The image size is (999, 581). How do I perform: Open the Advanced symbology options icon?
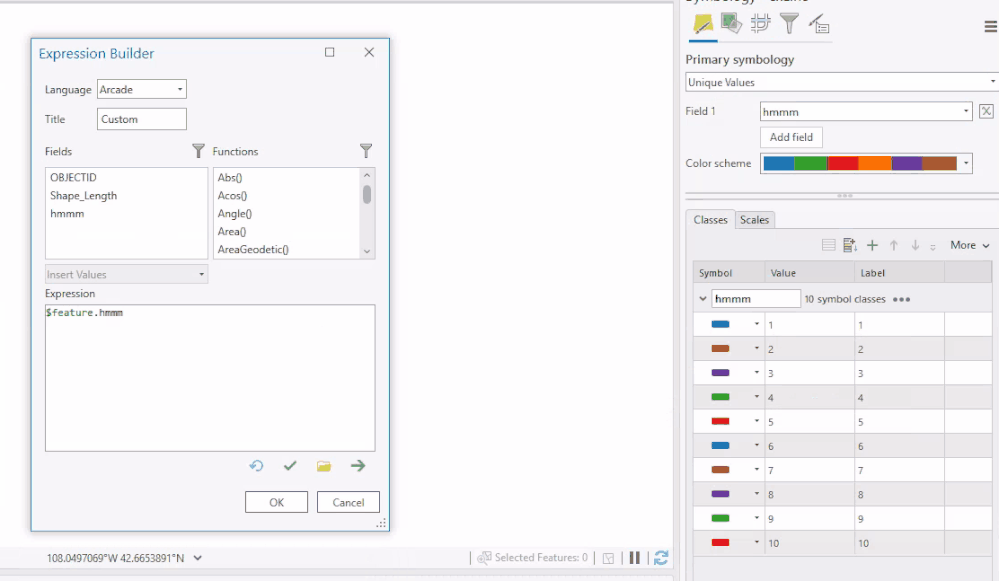click(x=819, y=24)
